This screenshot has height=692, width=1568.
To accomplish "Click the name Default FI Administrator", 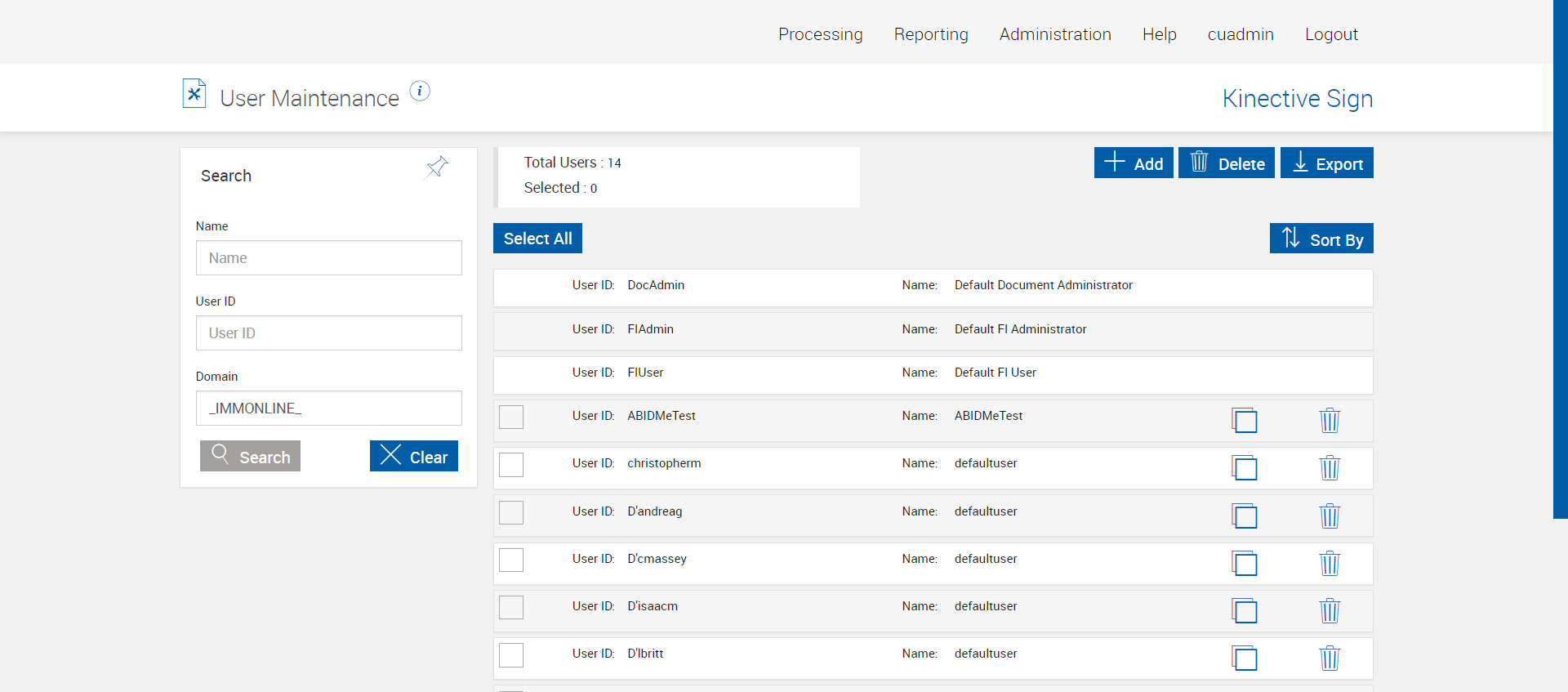I will coord(1021,329).
